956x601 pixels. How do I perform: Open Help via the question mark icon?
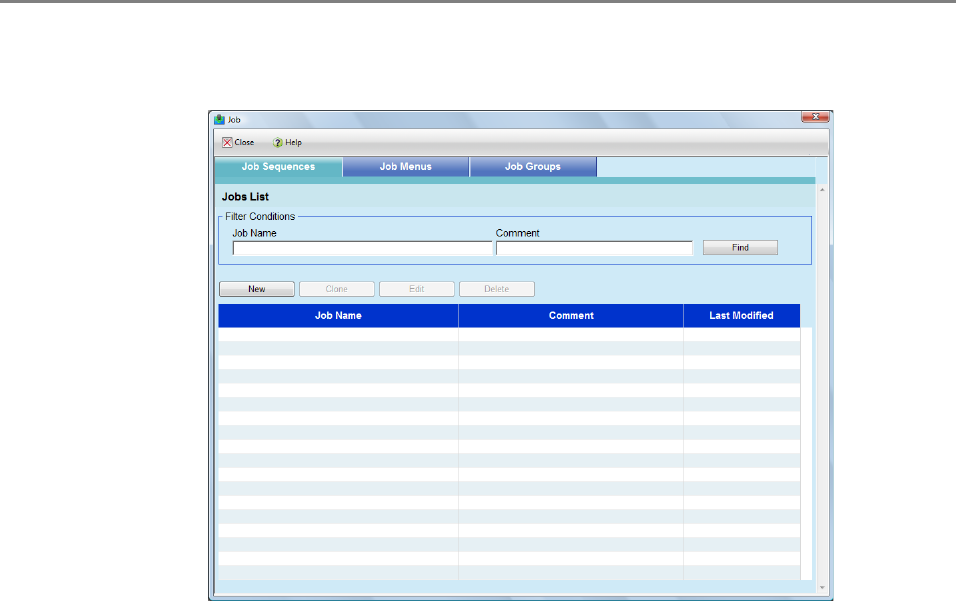[278, 143]
